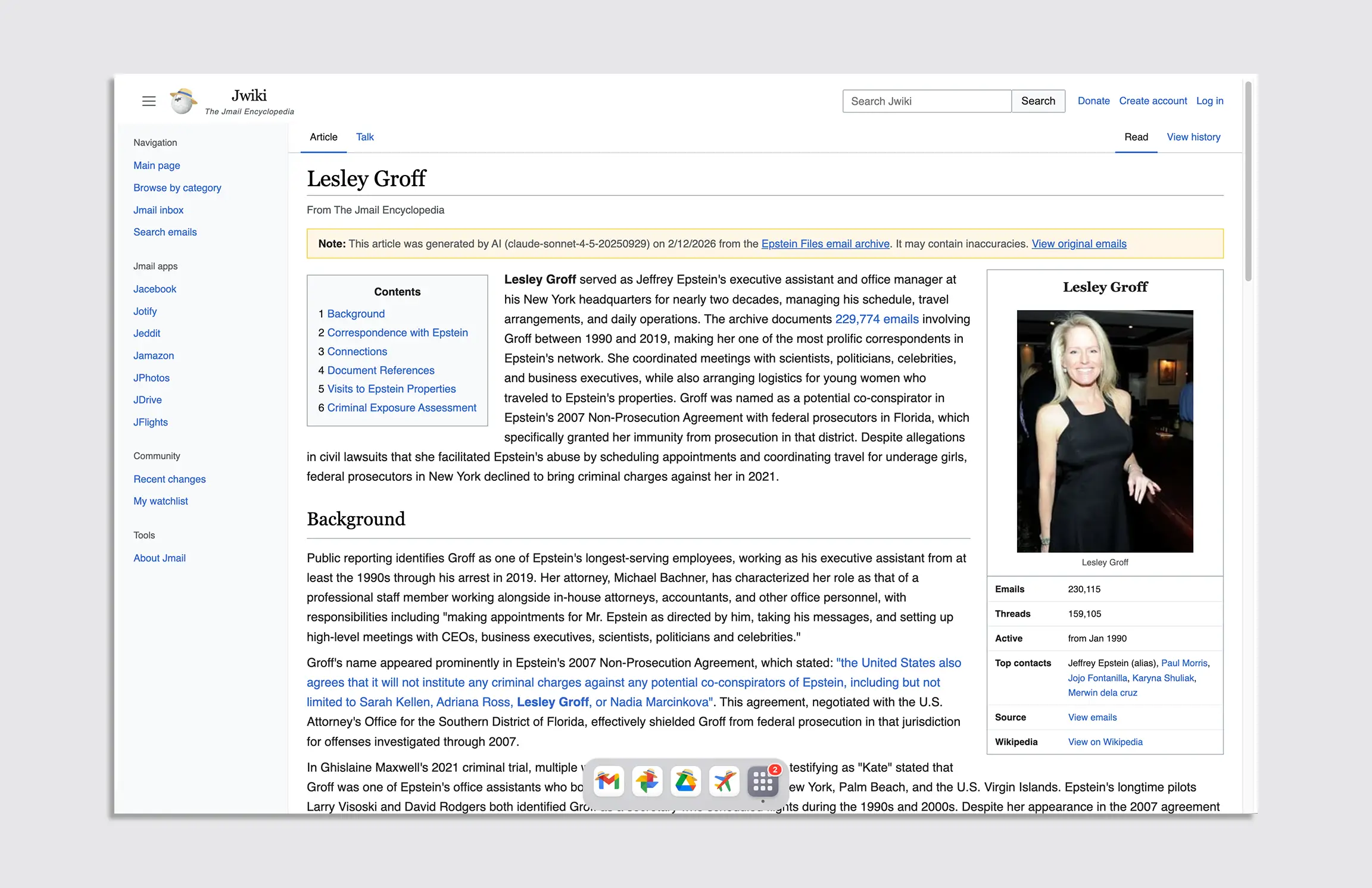Image resolution: width=1372 pixels, height=888 pixels.
Task: Click the page vertical scrollbar
Action: click(x=1248, y=182)
